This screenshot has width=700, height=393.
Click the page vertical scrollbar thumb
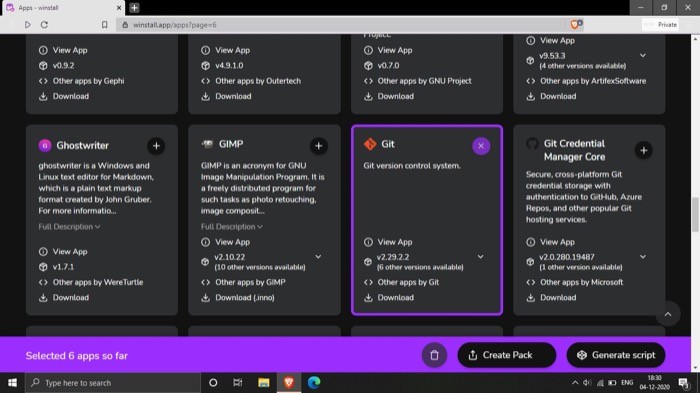click(x=695, y=214)
